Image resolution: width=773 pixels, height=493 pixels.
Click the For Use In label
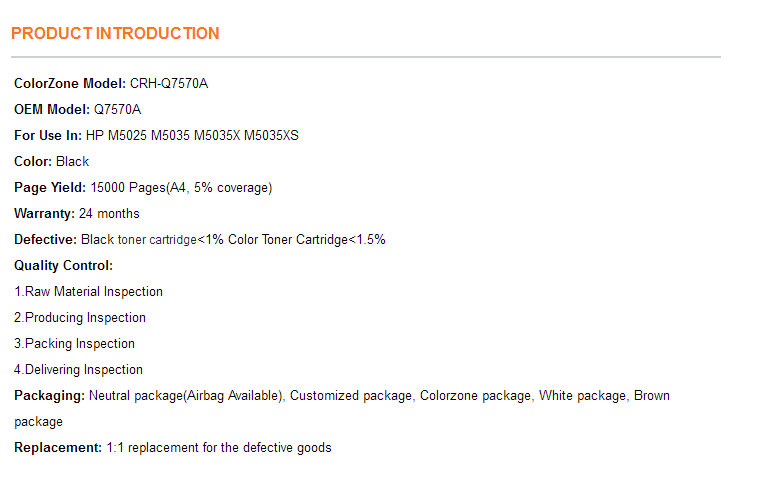pos(48,136)
